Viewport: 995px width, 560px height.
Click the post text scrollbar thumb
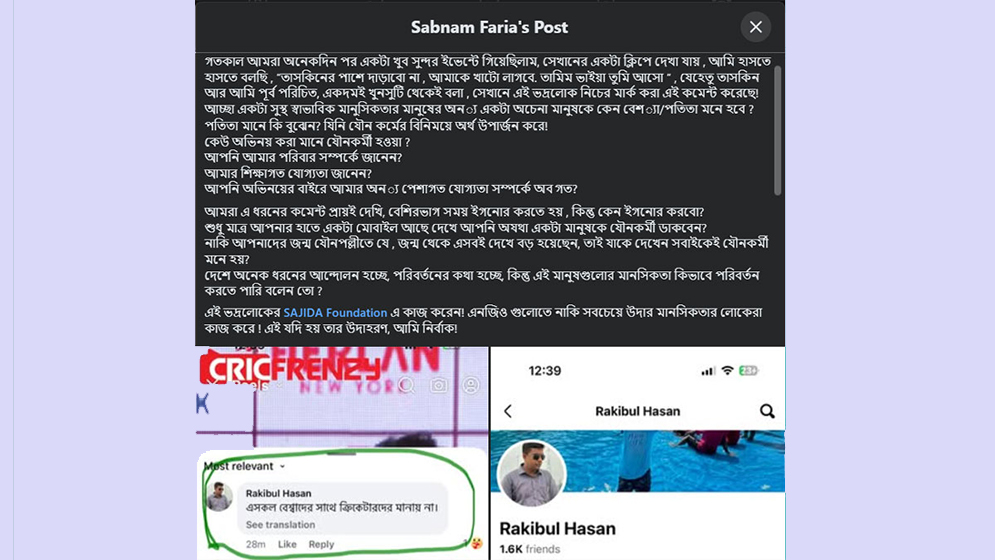777,130
